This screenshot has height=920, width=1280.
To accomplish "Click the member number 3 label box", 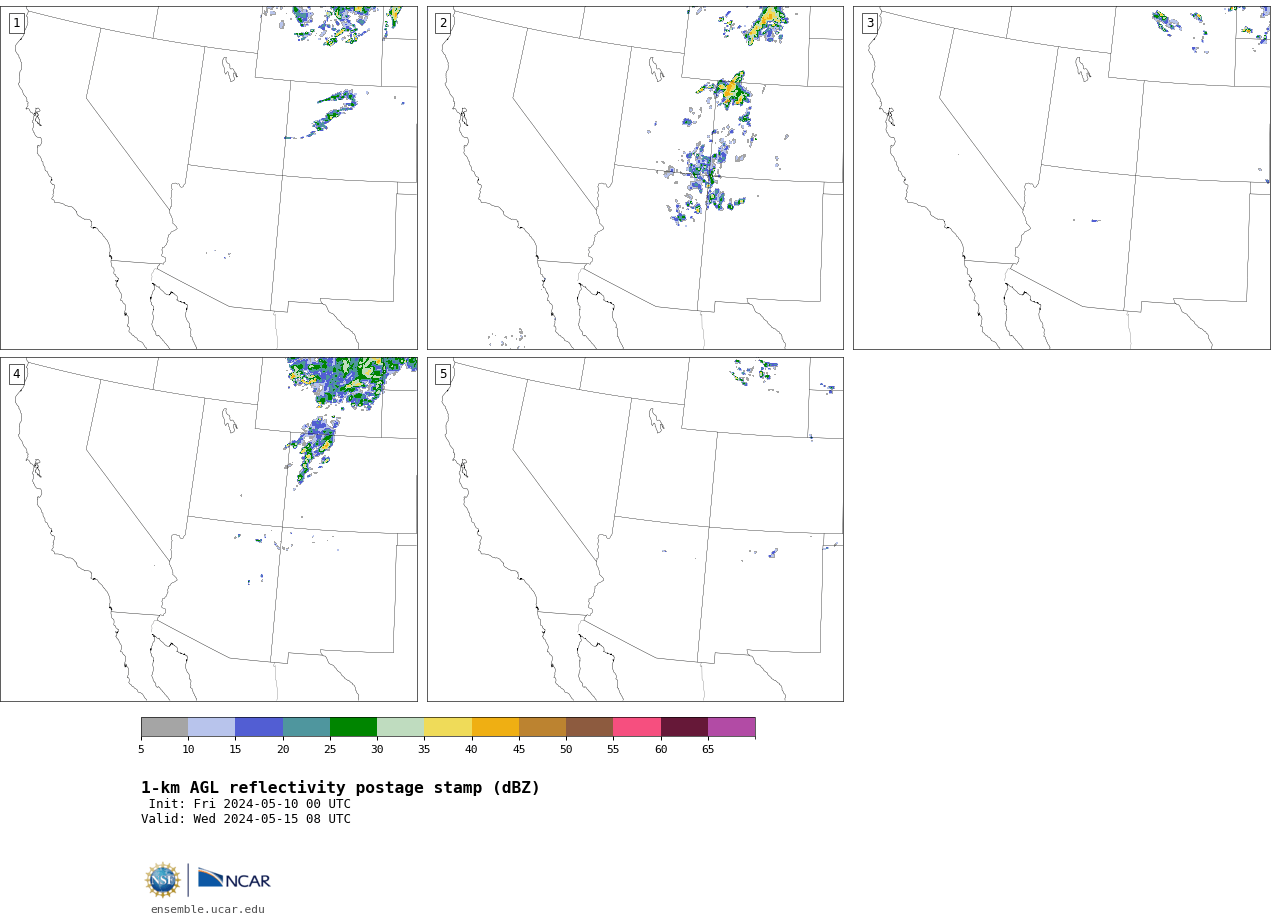I will 870,23.
